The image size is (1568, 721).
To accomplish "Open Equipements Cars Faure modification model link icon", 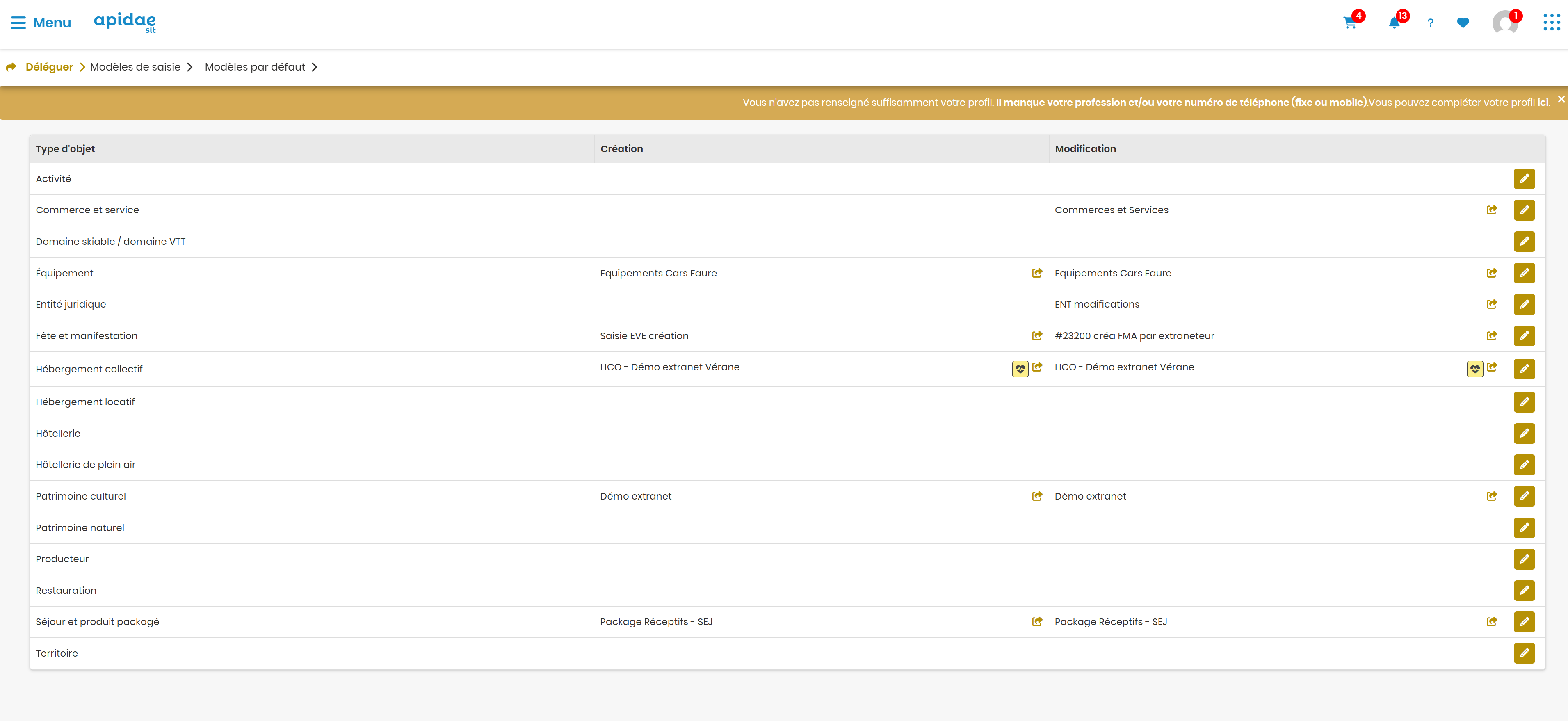I will pyautogui.click(x=1492, y=273).
